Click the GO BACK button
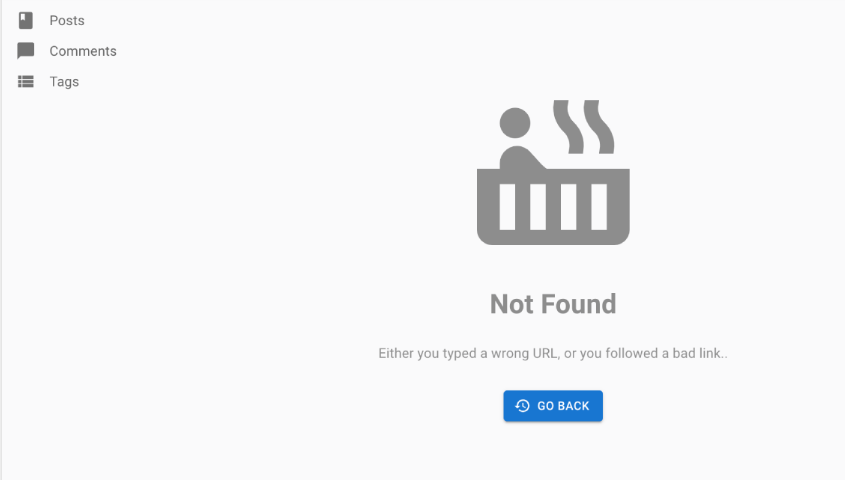The width and height of the screenshot is (845, 480). (553, 406)
